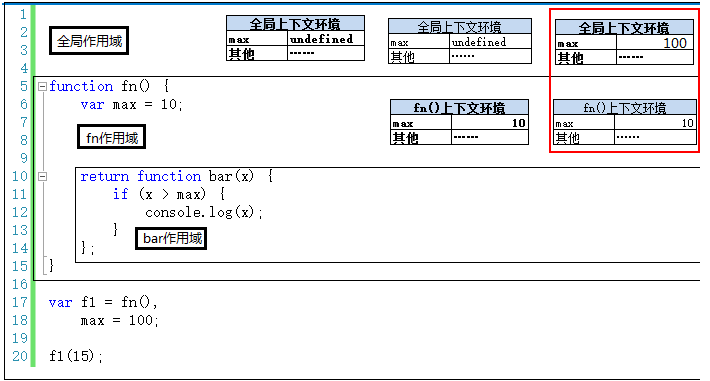710x381 pixels.
Task: Select line number 13 in gutter
Action: [x=20, y=230]
